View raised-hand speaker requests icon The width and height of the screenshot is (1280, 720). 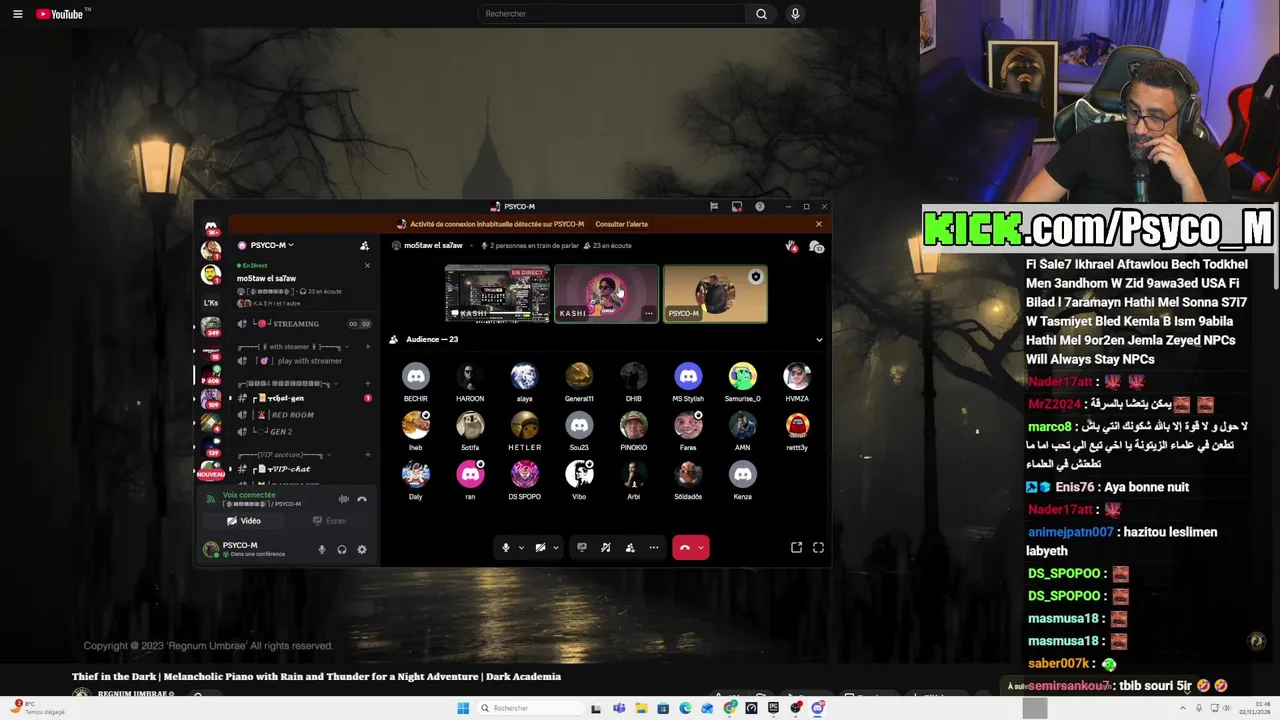[x=791, y=246]
